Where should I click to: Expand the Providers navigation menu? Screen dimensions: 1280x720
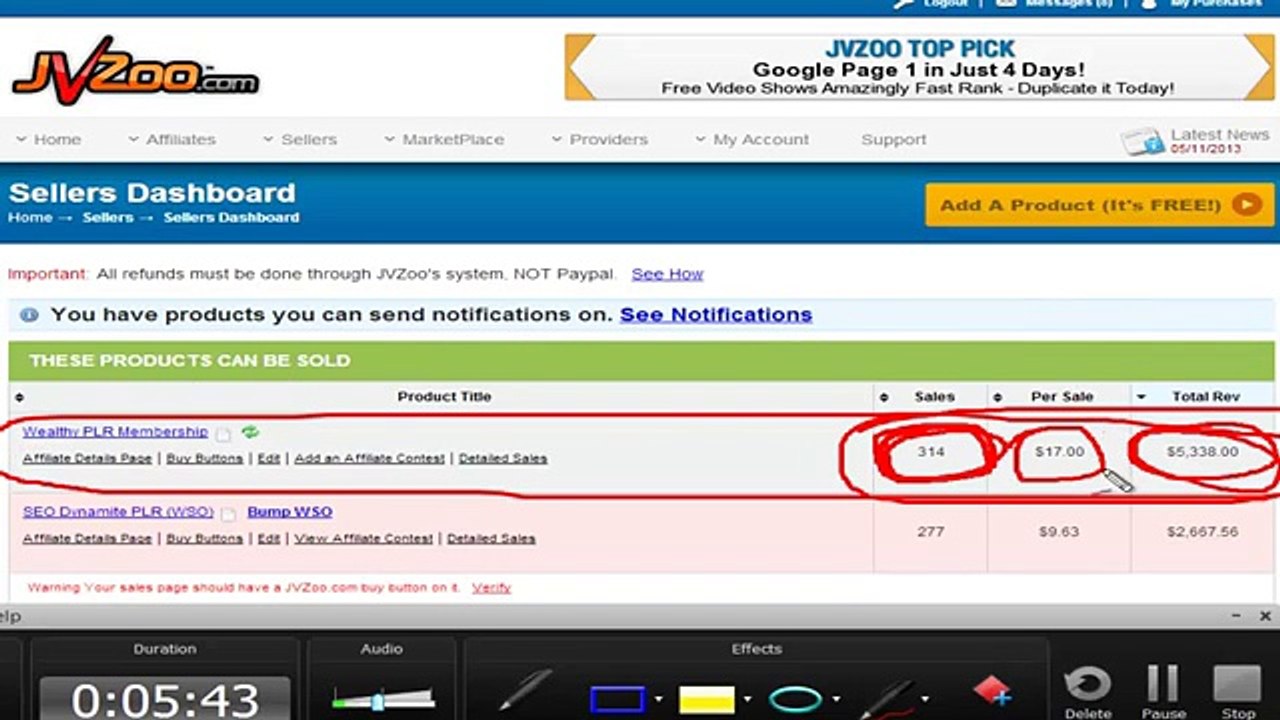599,139
